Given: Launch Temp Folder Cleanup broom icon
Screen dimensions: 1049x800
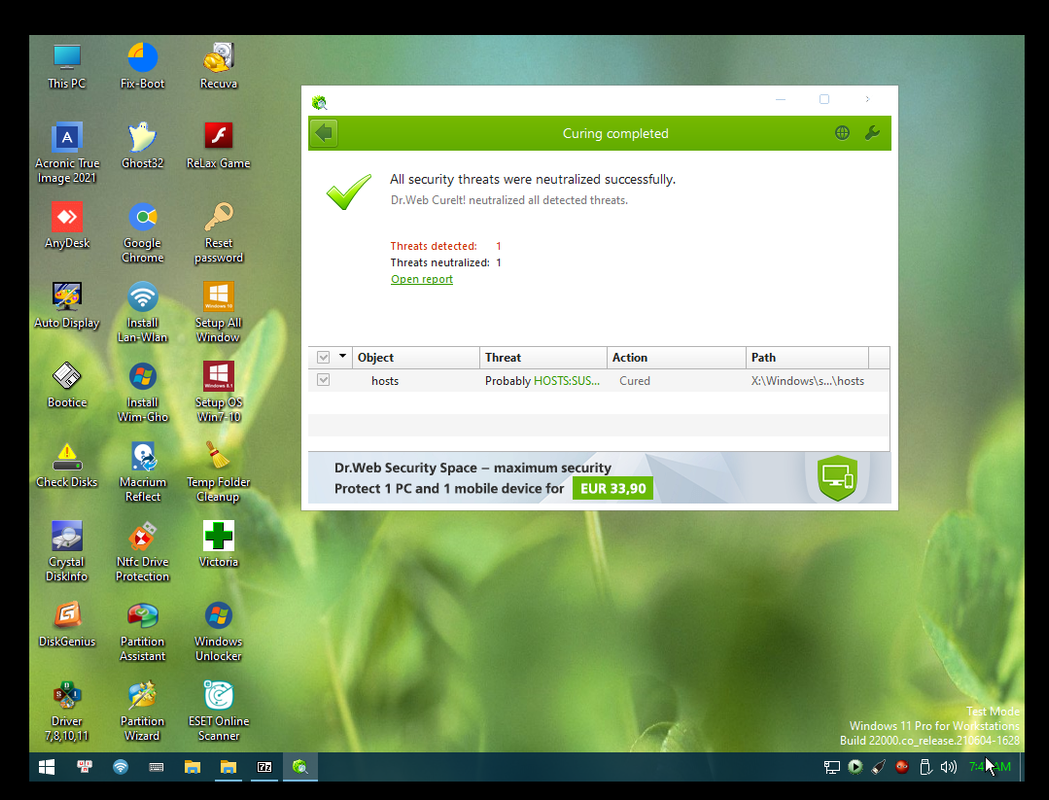Looking at the screenshot, I should [x=218, y=472].
